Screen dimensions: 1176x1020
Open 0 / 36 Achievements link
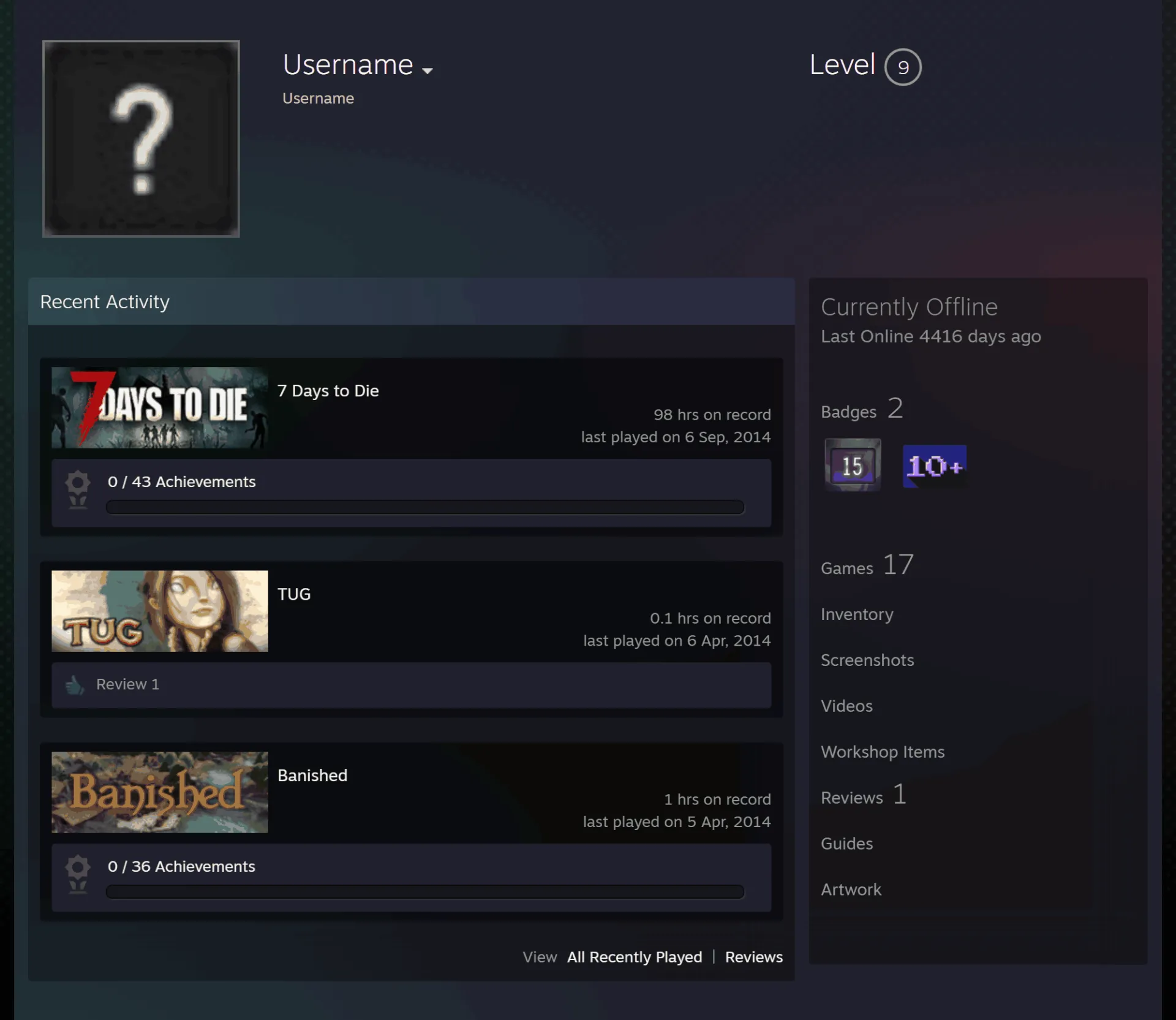(x=181, y=866)
